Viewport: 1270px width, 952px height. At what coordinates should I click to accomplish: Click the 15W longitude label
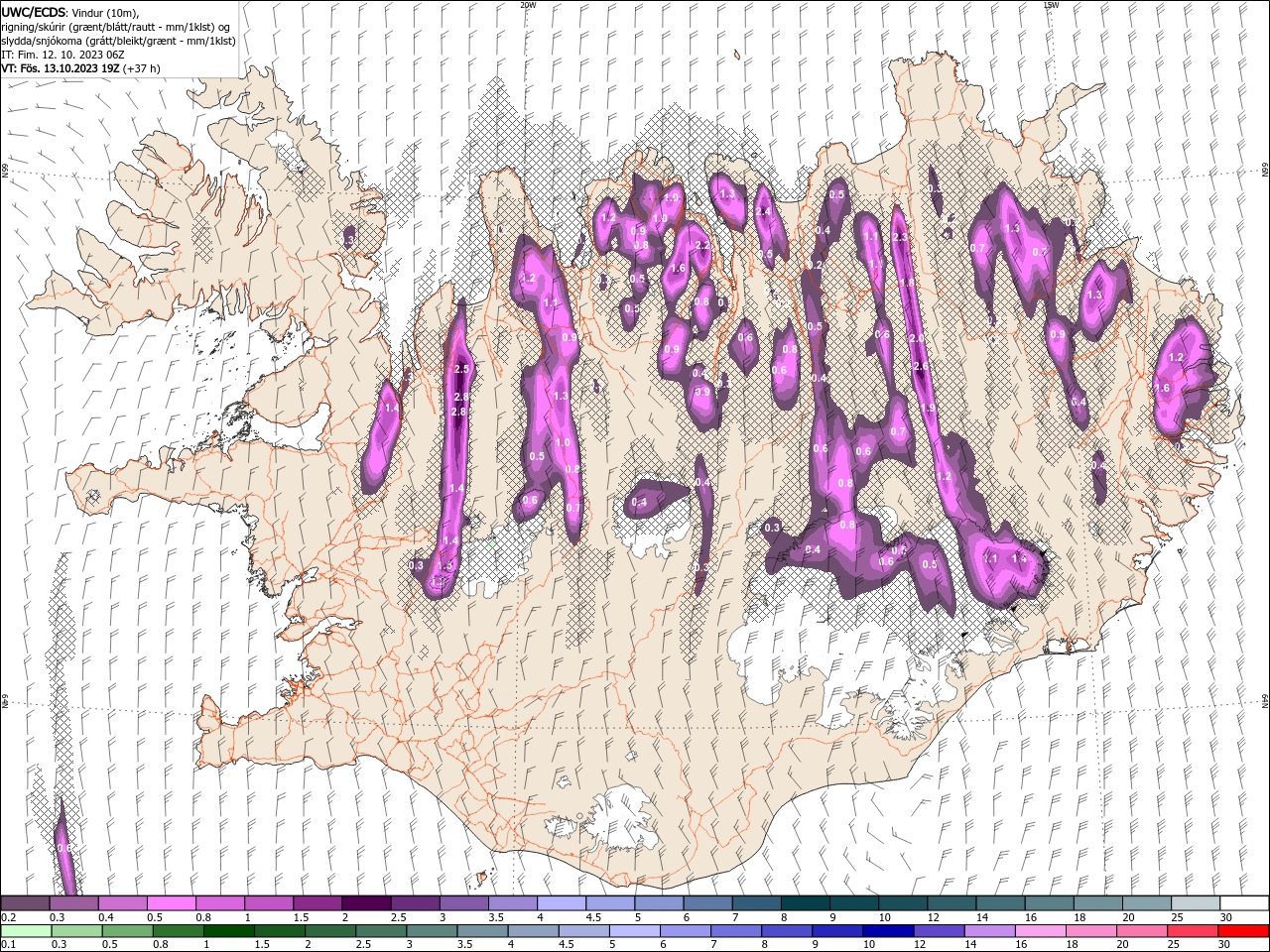(1051, 5)
